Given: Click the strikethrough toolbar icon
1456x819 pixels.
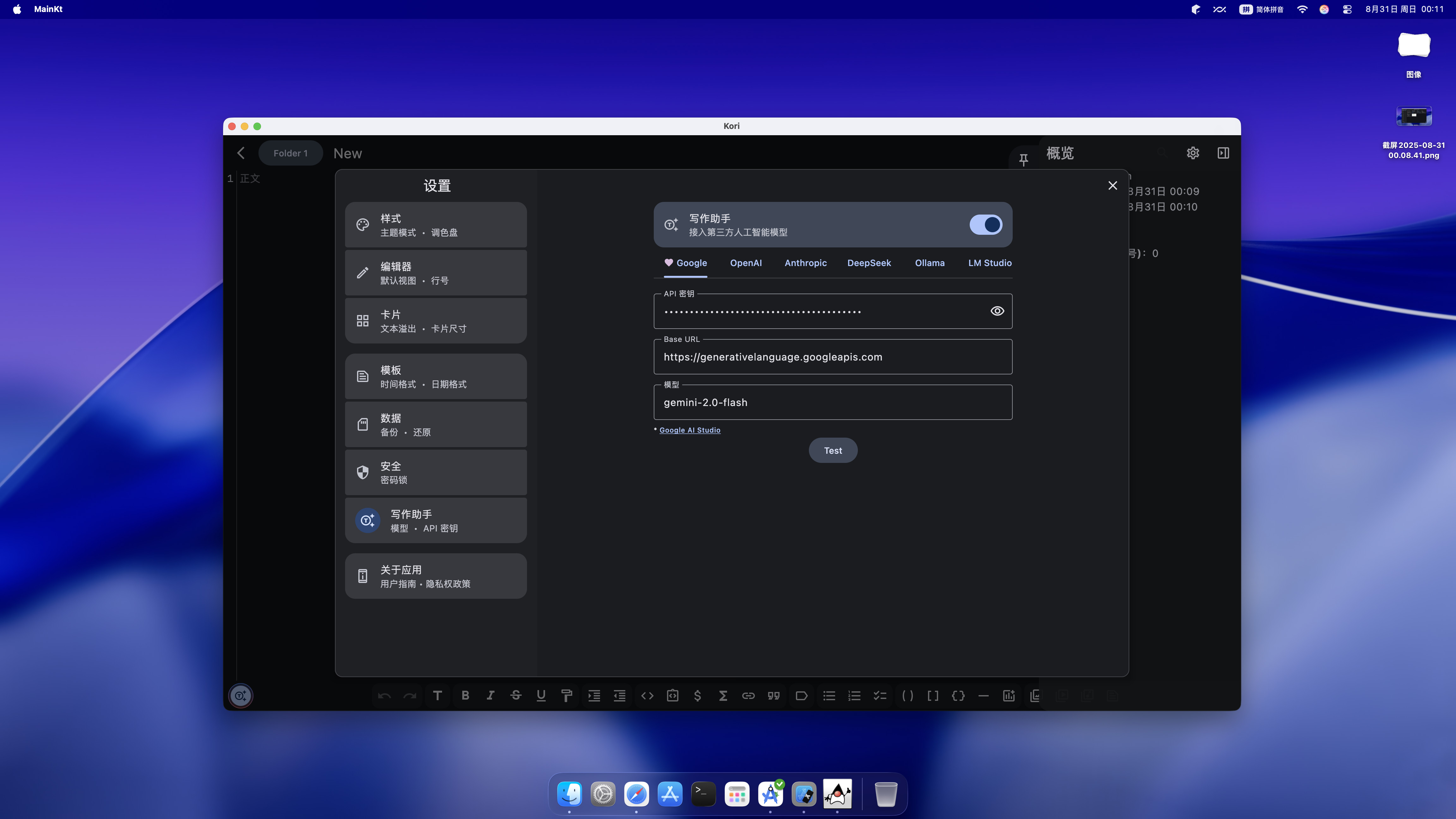Looking at the screenshot, I should [x=515, y=695].
